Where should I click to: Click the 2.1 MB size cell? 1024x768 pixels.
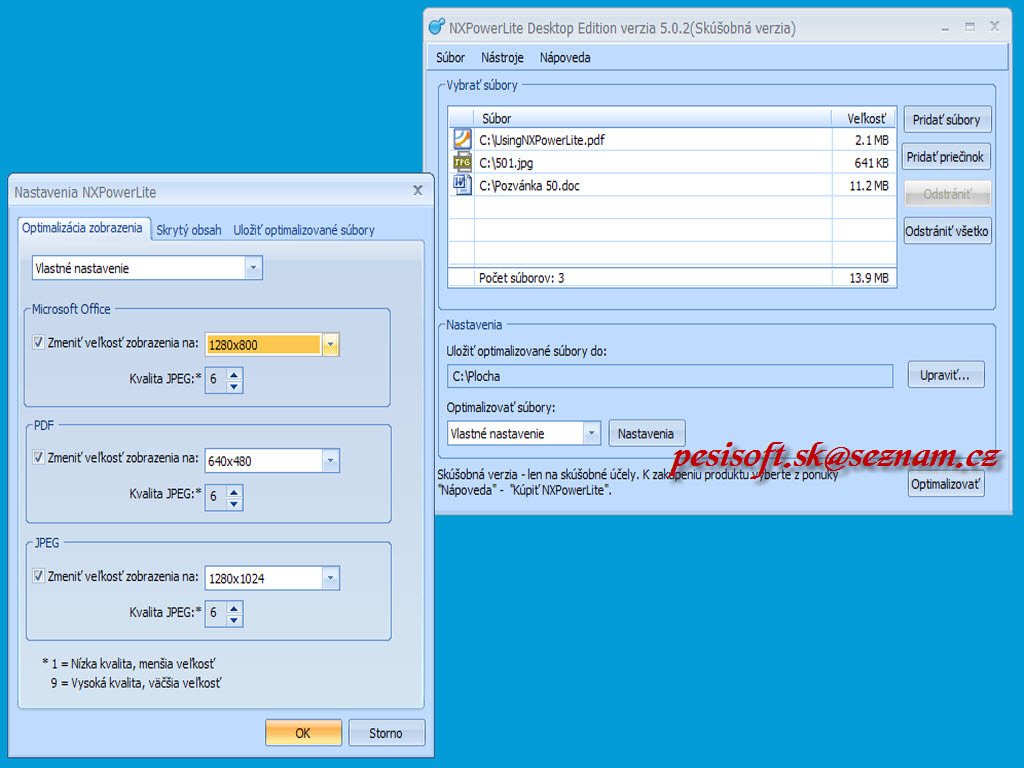click(864, 140)
